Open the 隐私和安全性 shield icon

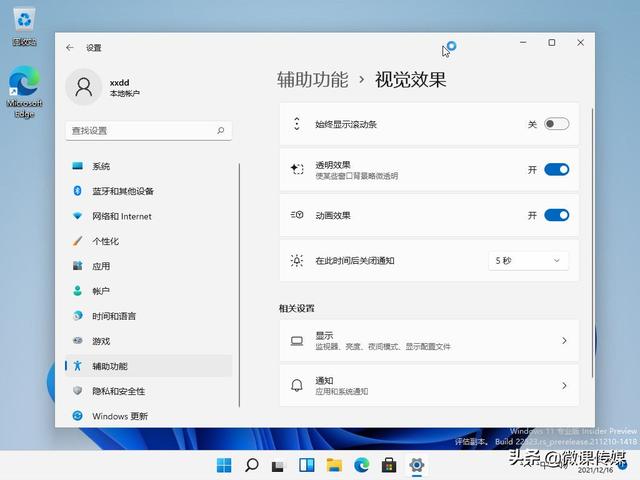click(x=78, y=391)
